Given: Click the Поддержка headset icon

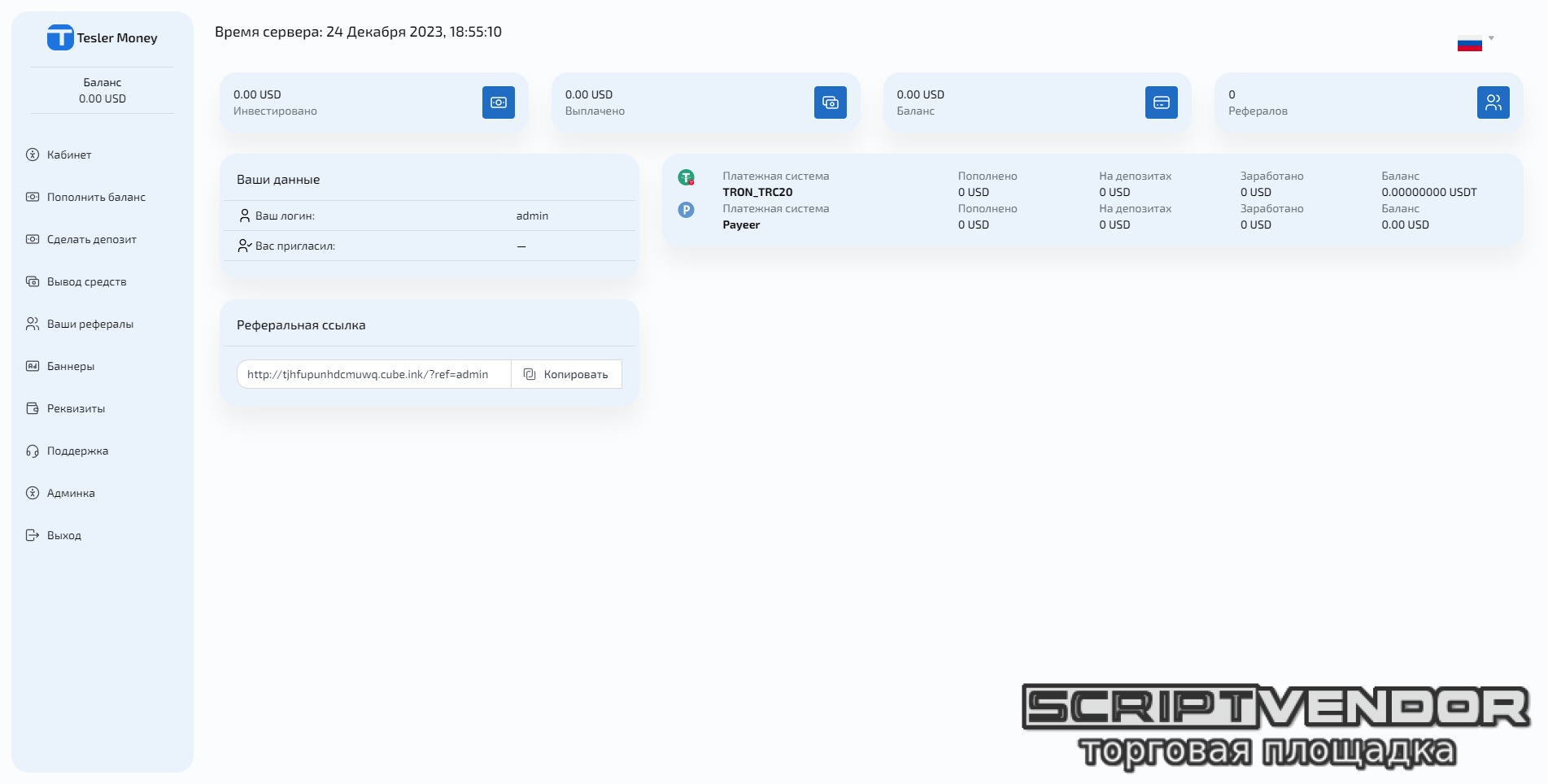Looking at the screenshot, I should point(33,451).
